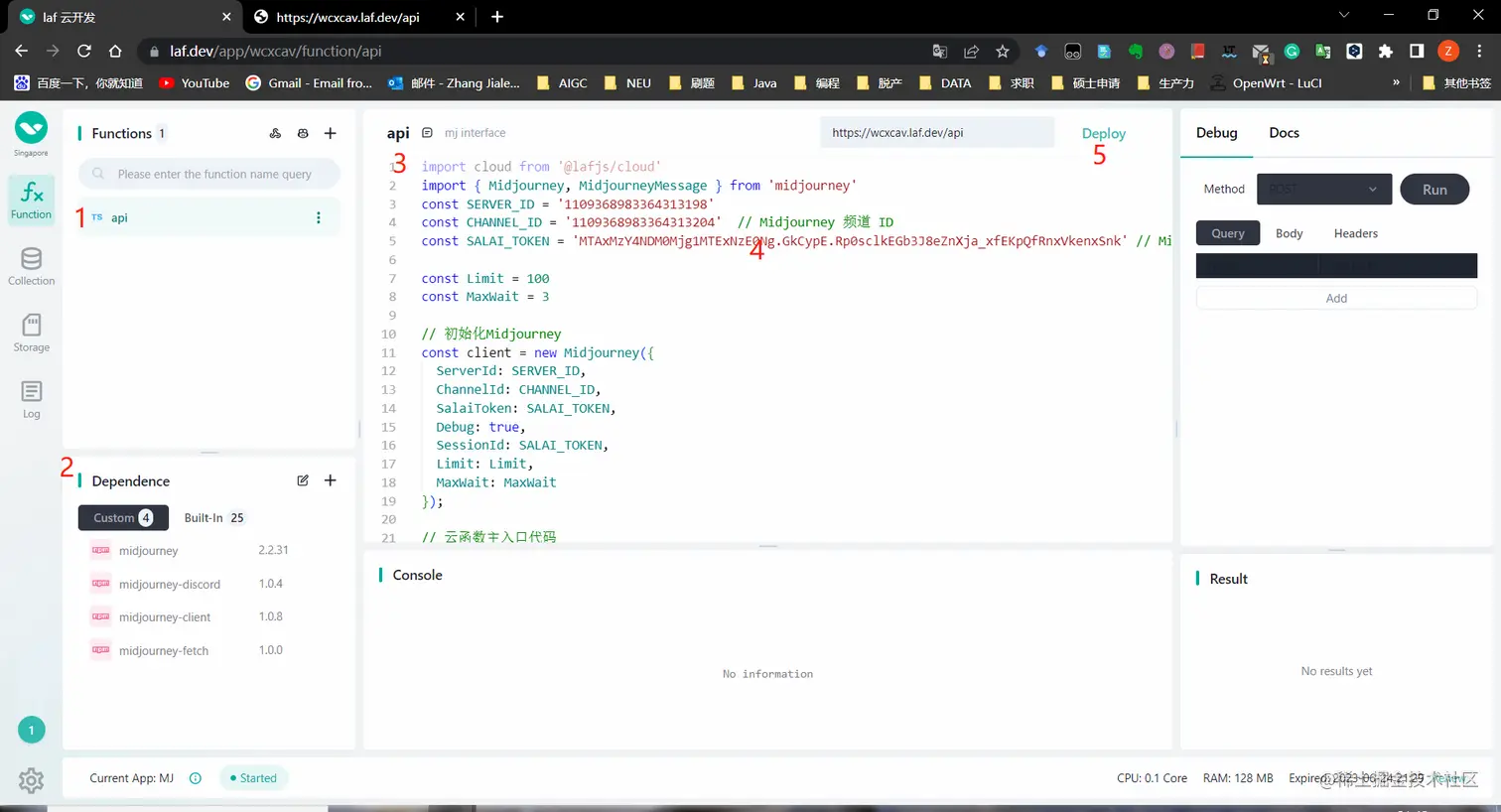Open the browser profile avatar Z

click(1448, 51)
